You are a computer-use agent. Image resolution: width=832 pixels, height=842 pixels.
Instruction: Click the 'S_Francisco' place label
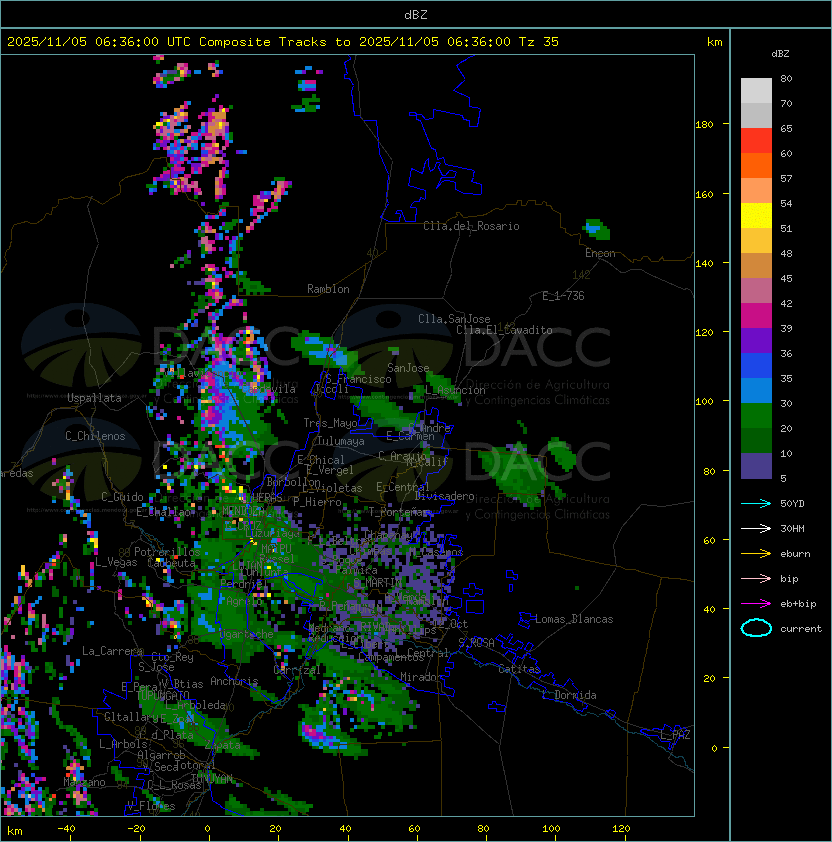coord(358,380)
